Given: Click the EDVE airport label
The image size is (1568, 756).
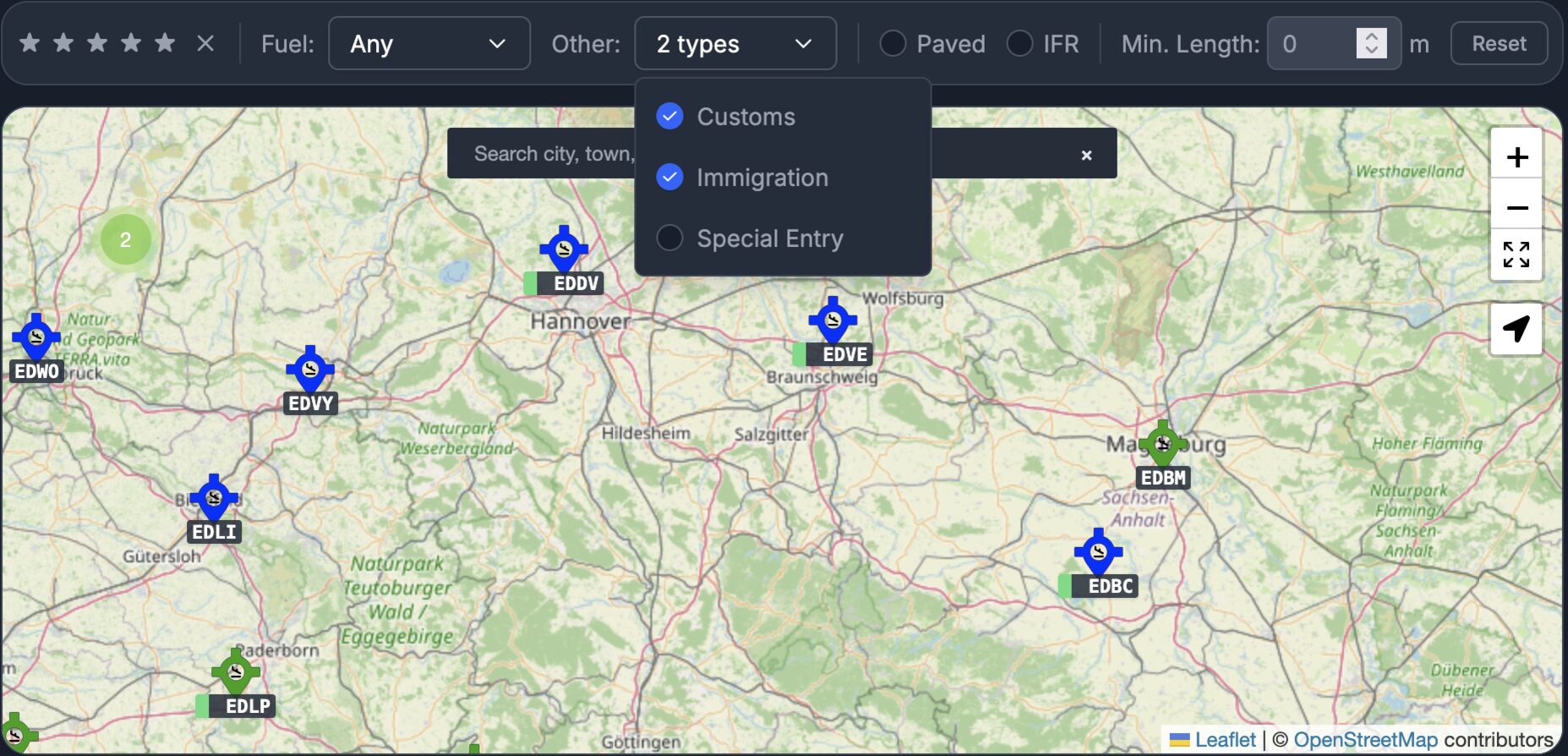Looking at the screenshot, I should pyautogui.click(x=833, y=354).
